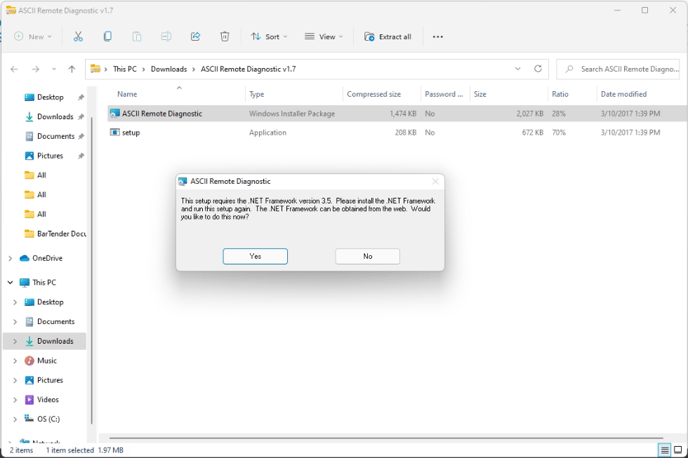
Task: Select OS (C:) drive in sidebar
Action: pyautogui.click(x=48, y=419)
